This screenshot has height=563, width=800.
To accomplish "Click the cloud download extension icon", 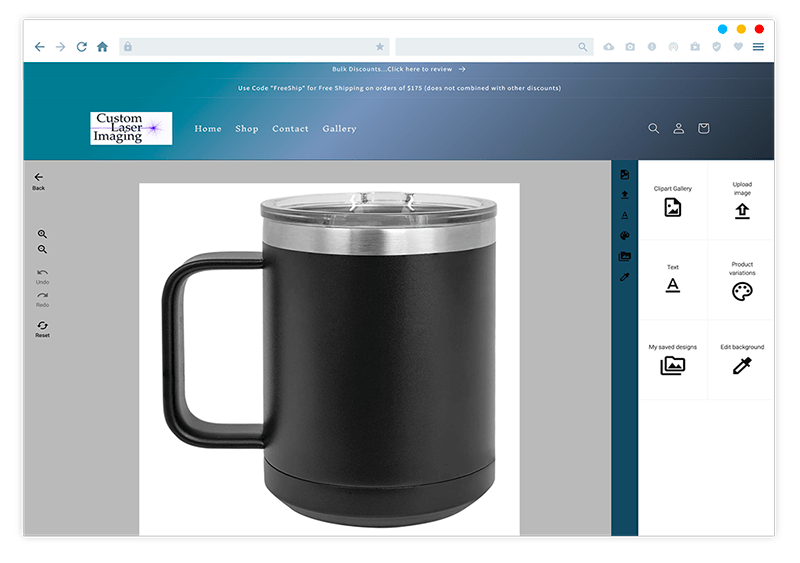I will [609, 47].
